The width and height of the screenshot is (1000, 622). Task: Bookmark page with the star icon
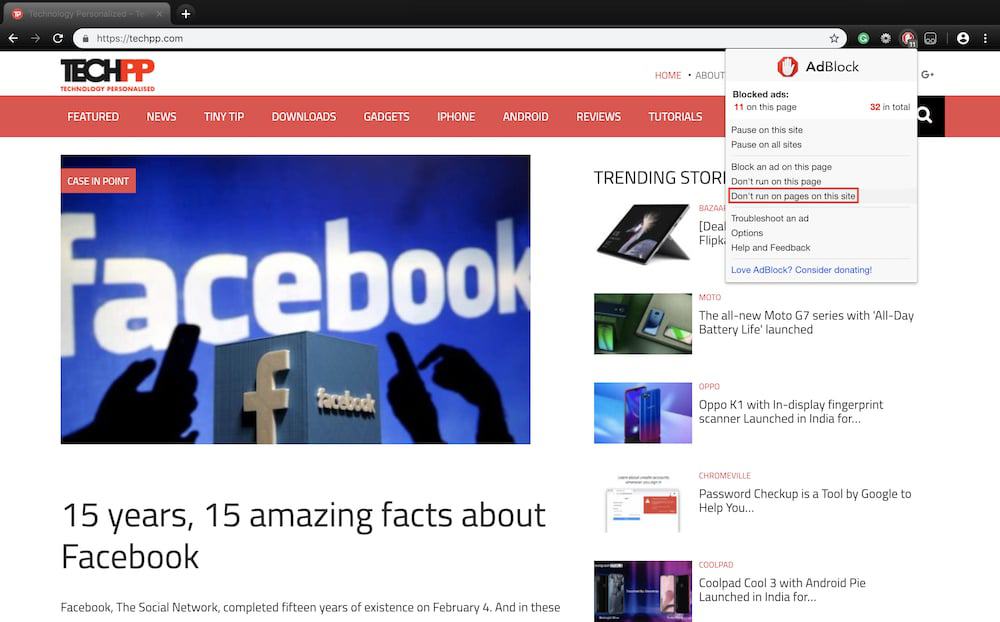834,38
